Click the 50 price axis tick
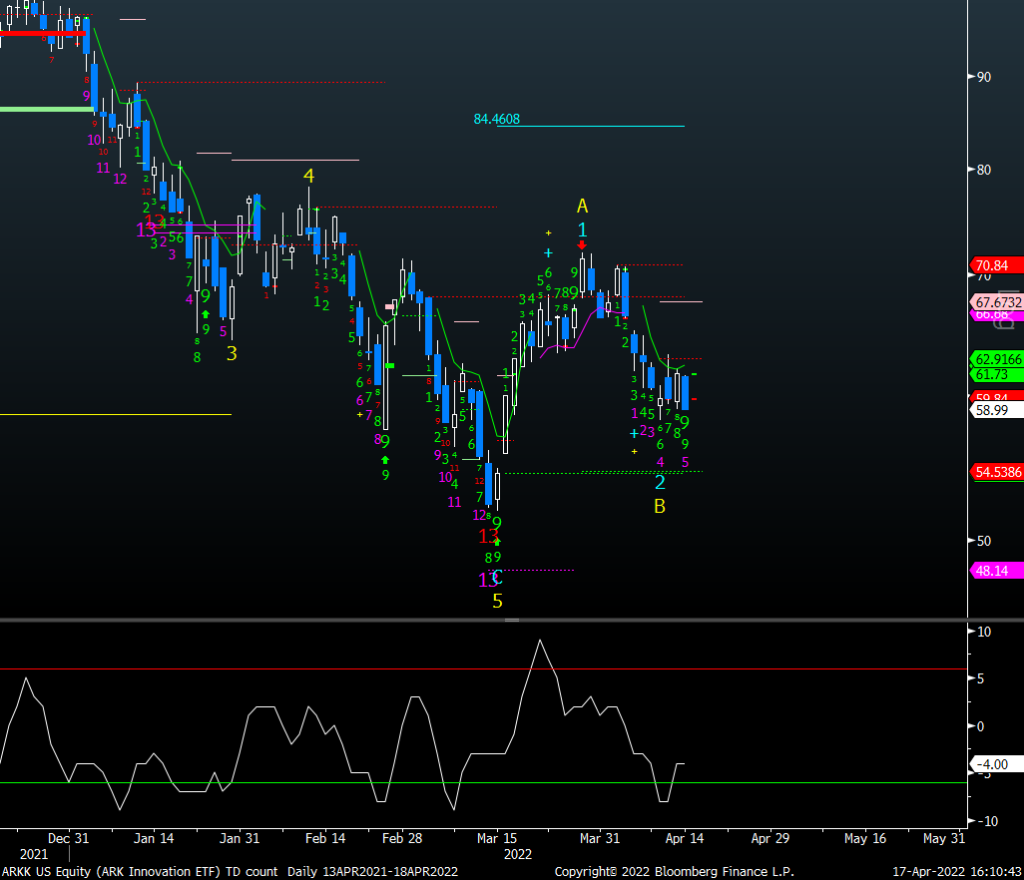 (x=984, y=541)
